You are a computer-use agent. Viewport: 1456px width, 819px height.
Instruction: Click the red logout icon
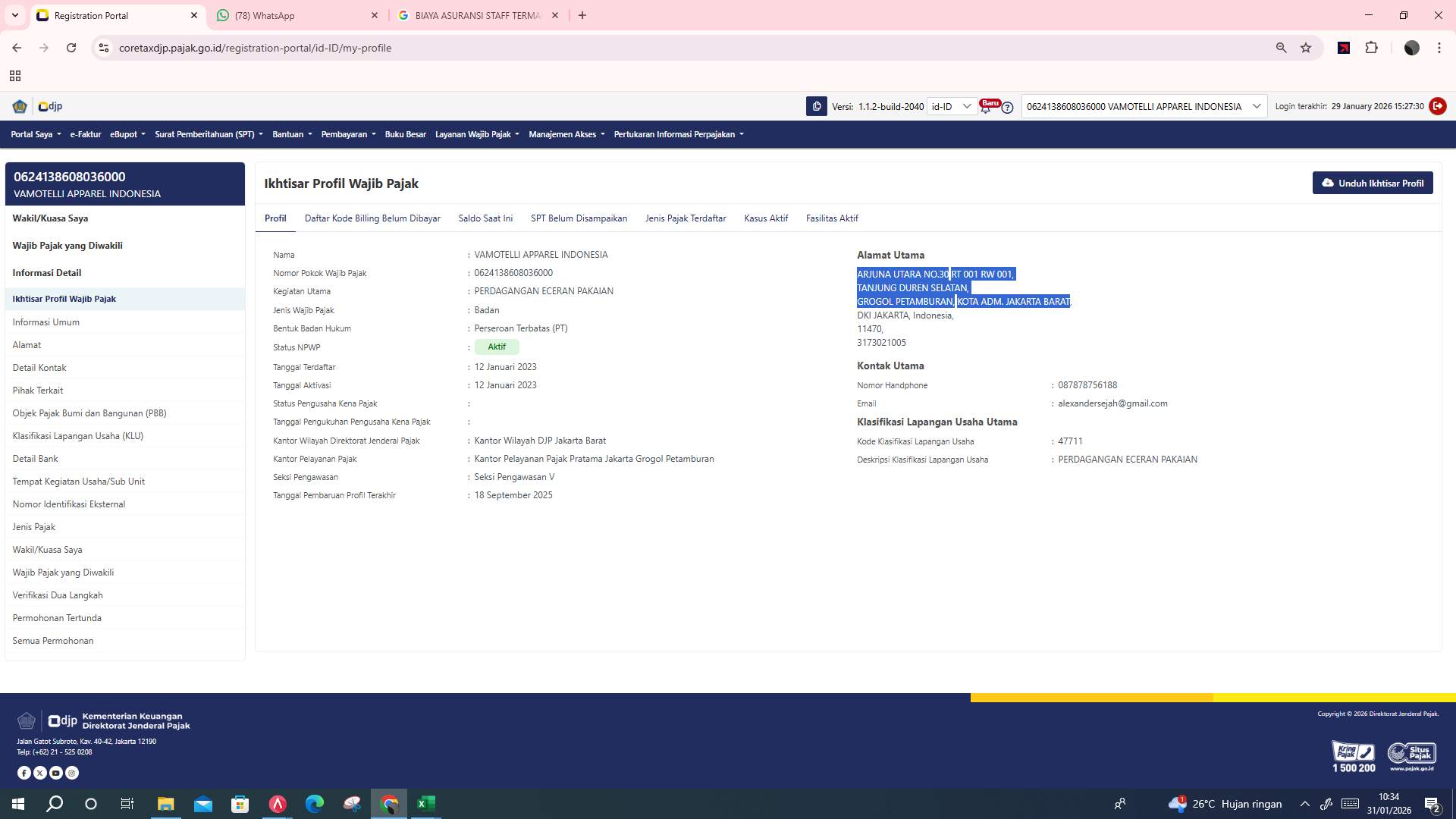1438,106
